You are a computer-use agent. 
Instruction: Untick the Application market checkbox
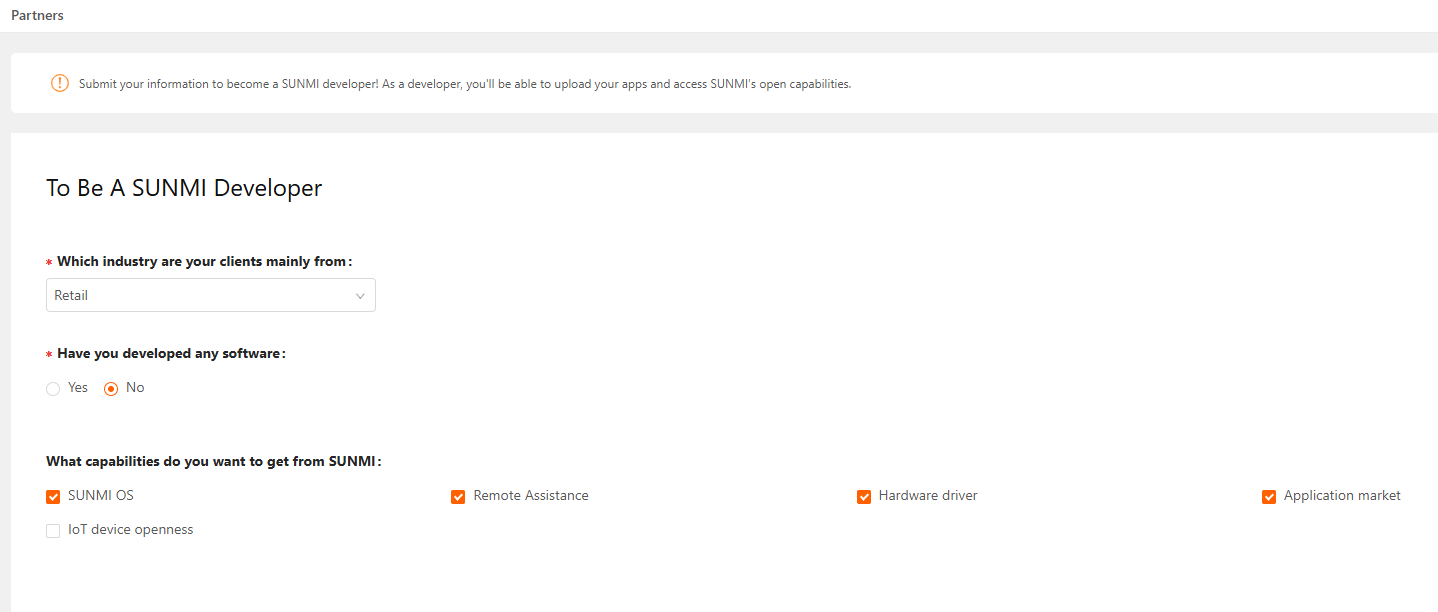(1269, 497)
